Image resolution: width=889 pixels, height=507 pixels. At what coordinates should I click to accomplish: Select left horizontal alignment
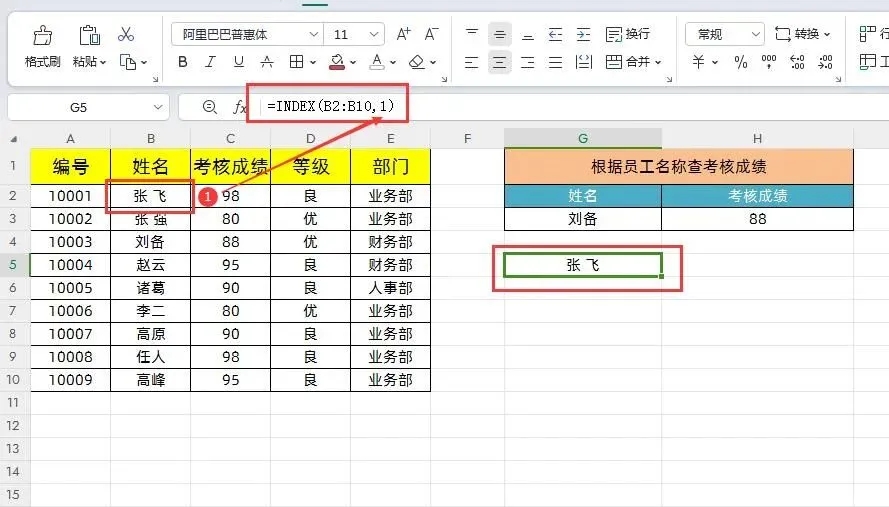click(x=472, y=62)
